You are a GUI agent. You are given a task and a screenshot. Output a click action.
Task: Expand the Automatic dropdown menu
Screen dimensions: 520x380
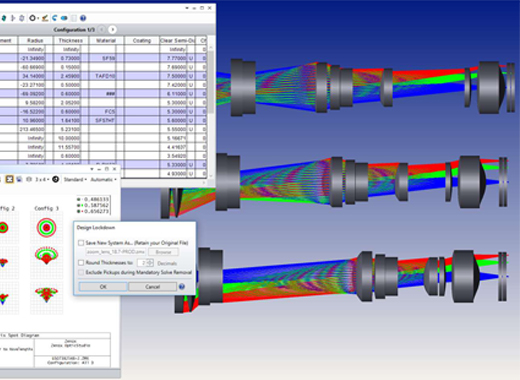pyautogui.click(x=104, y=179)
